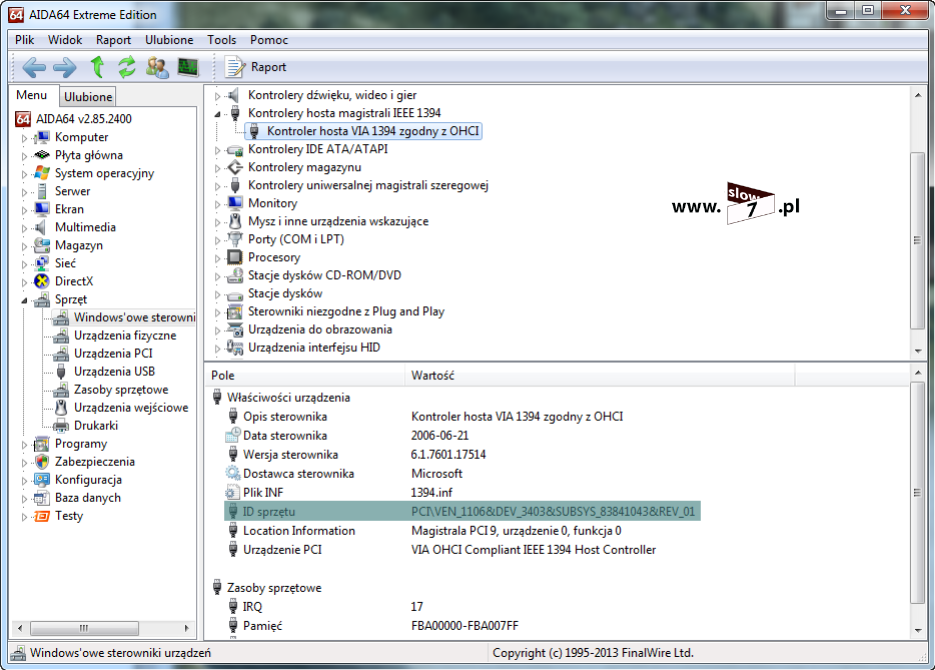Click the Back arrow toolbar icon

[34, 67]
